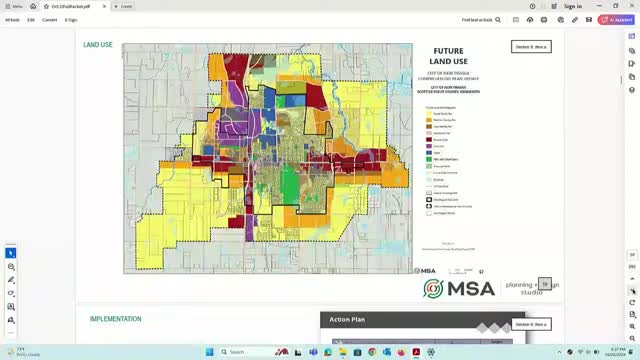The width and height of the screenshot is (640, 360).
Task: Click the yellow legend color swatch
Action: [x=429, y=113]
